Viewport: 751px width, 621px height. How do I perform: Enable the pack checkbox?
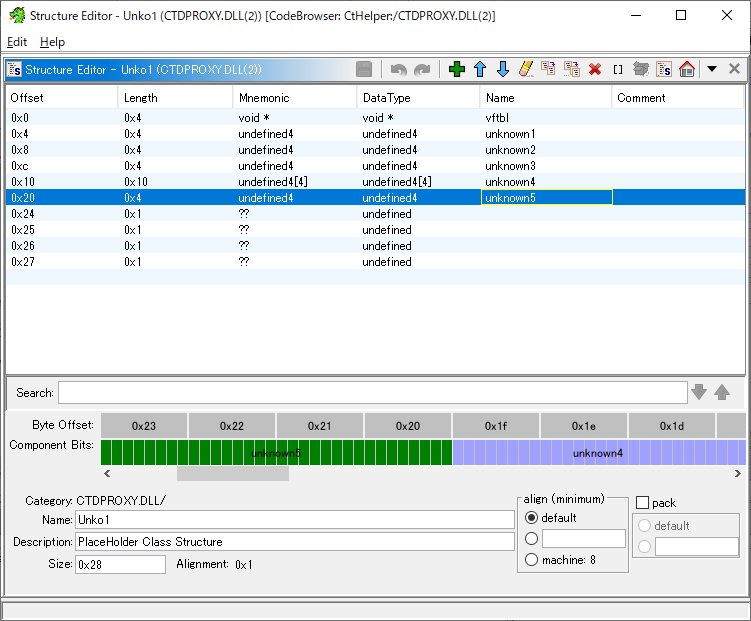[642, 503]
